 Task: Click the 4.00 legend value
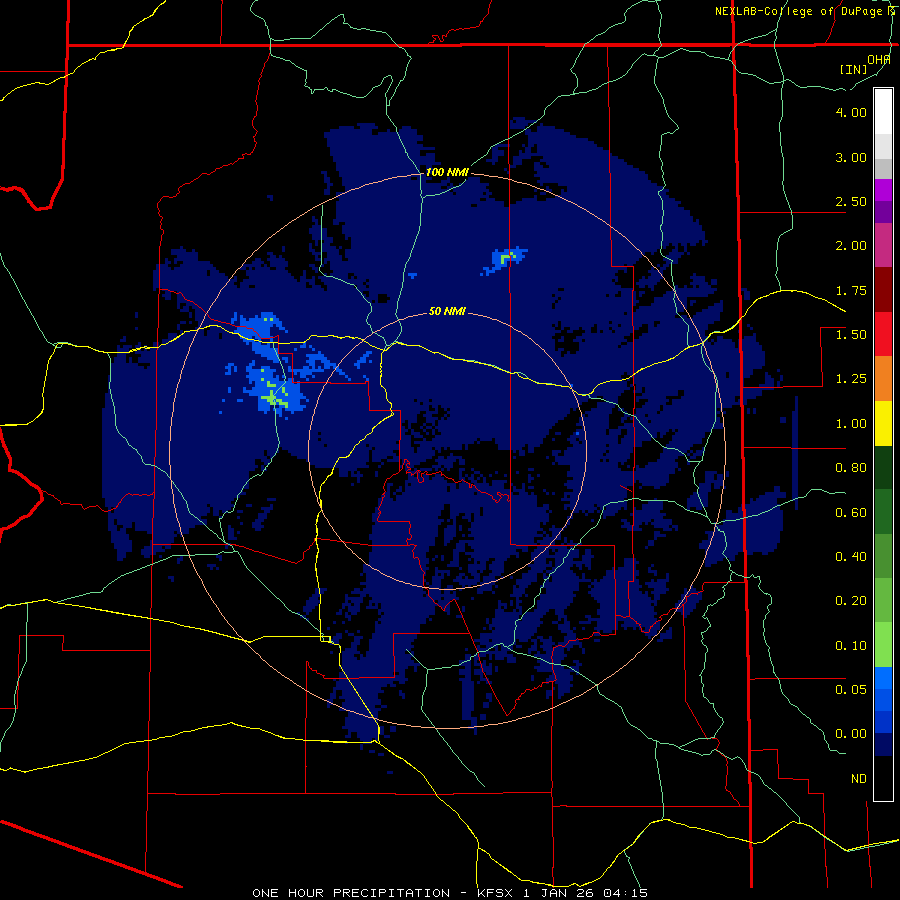[851, 112]
